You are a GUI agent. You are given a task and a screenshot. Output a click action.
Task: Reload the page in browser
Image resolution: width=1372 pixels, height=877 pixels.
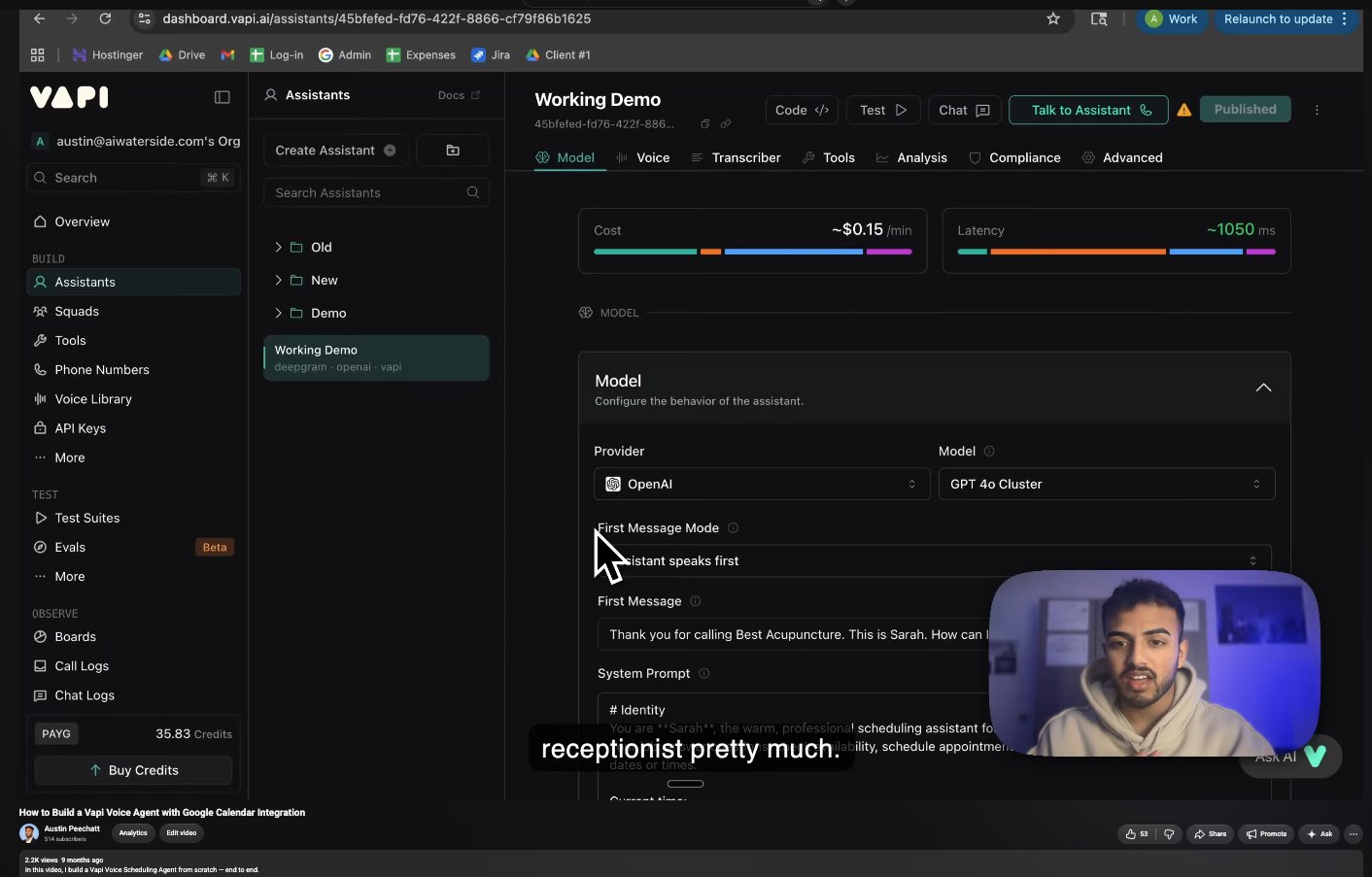click(x=105, y=18)
